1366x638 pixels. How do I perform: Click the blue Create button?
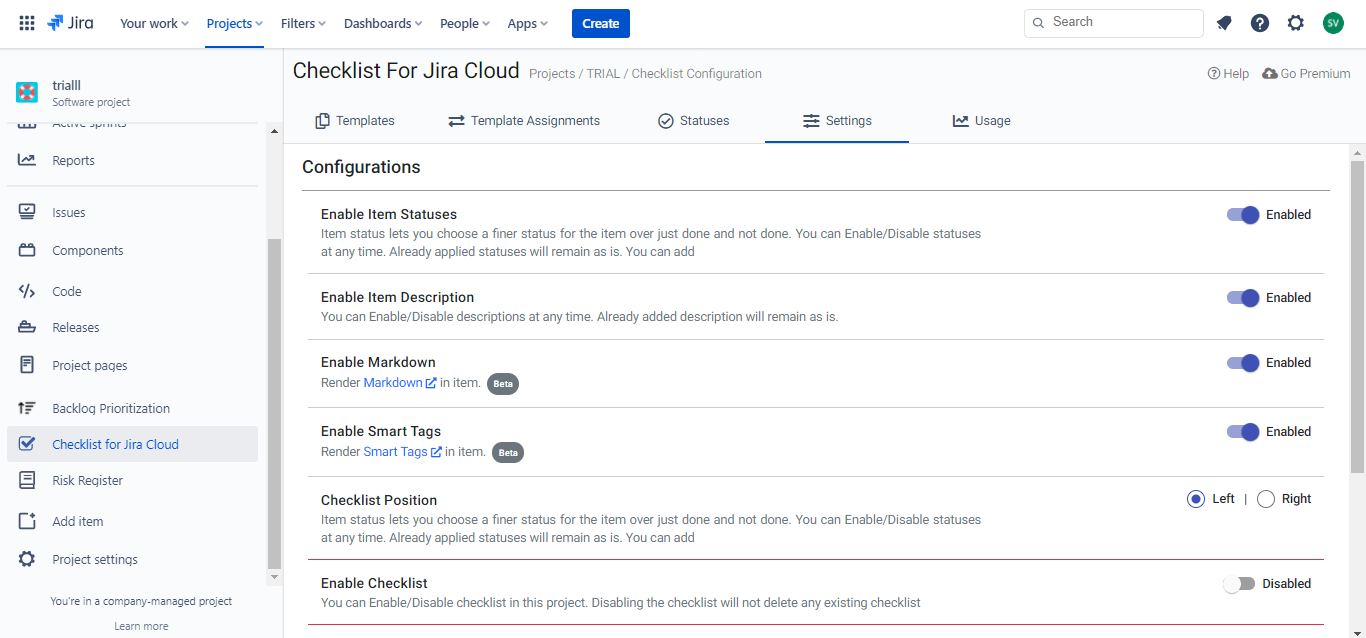(601, 23)
